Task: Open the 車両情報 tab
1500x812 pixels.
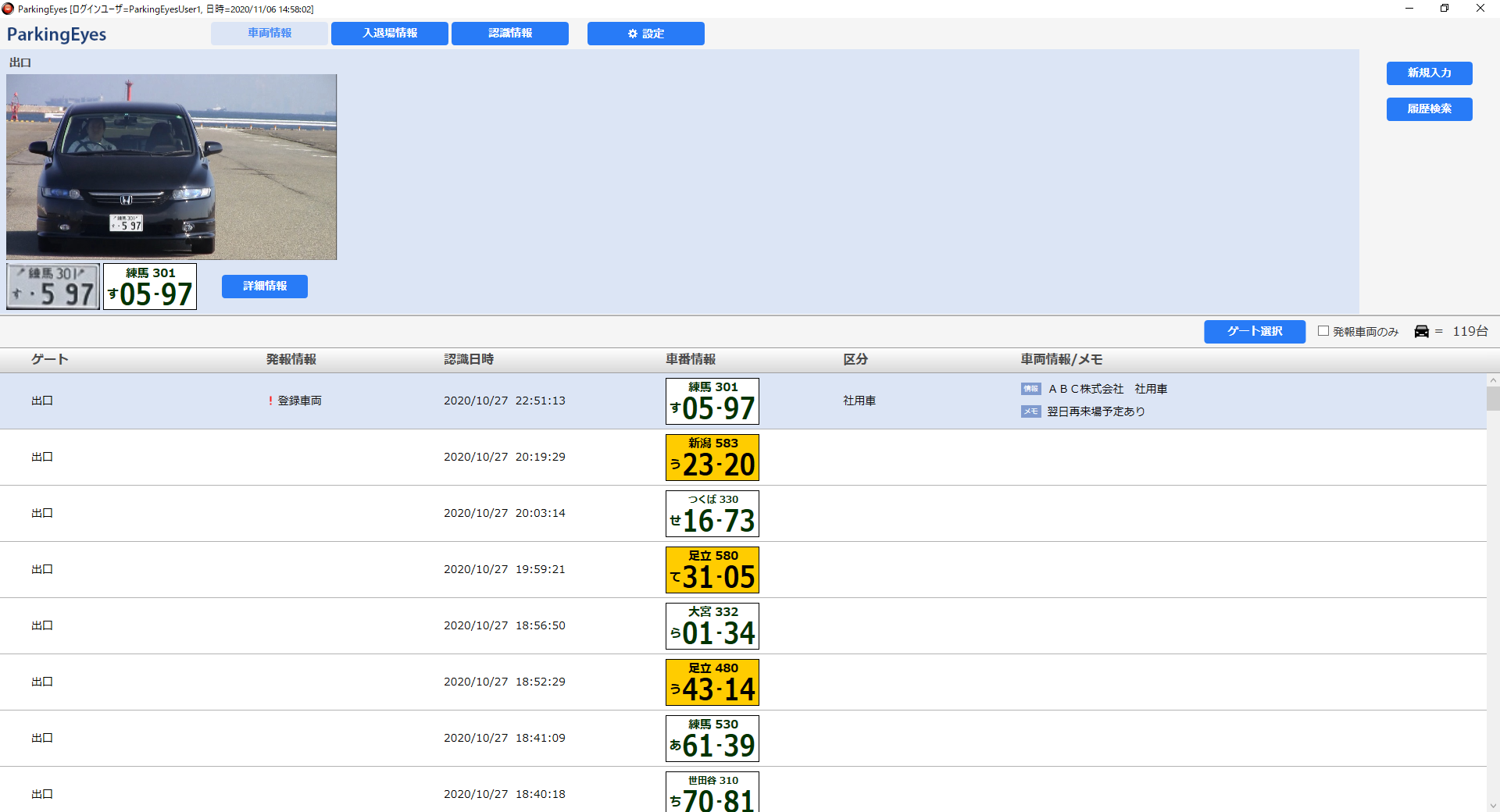Action: [270, 34]
